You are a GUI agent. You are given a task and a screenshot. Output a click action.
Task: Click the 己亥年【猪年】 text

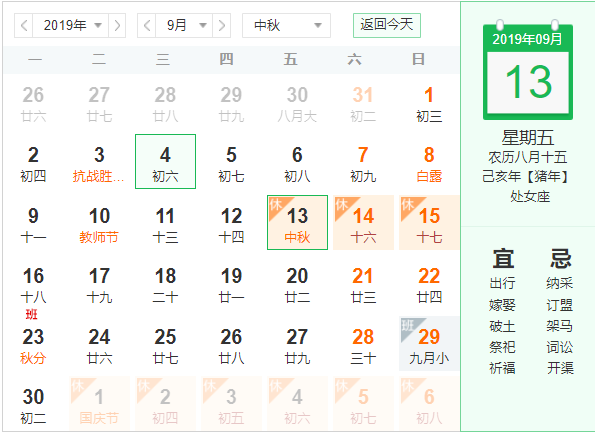click(x=526, y=176)
